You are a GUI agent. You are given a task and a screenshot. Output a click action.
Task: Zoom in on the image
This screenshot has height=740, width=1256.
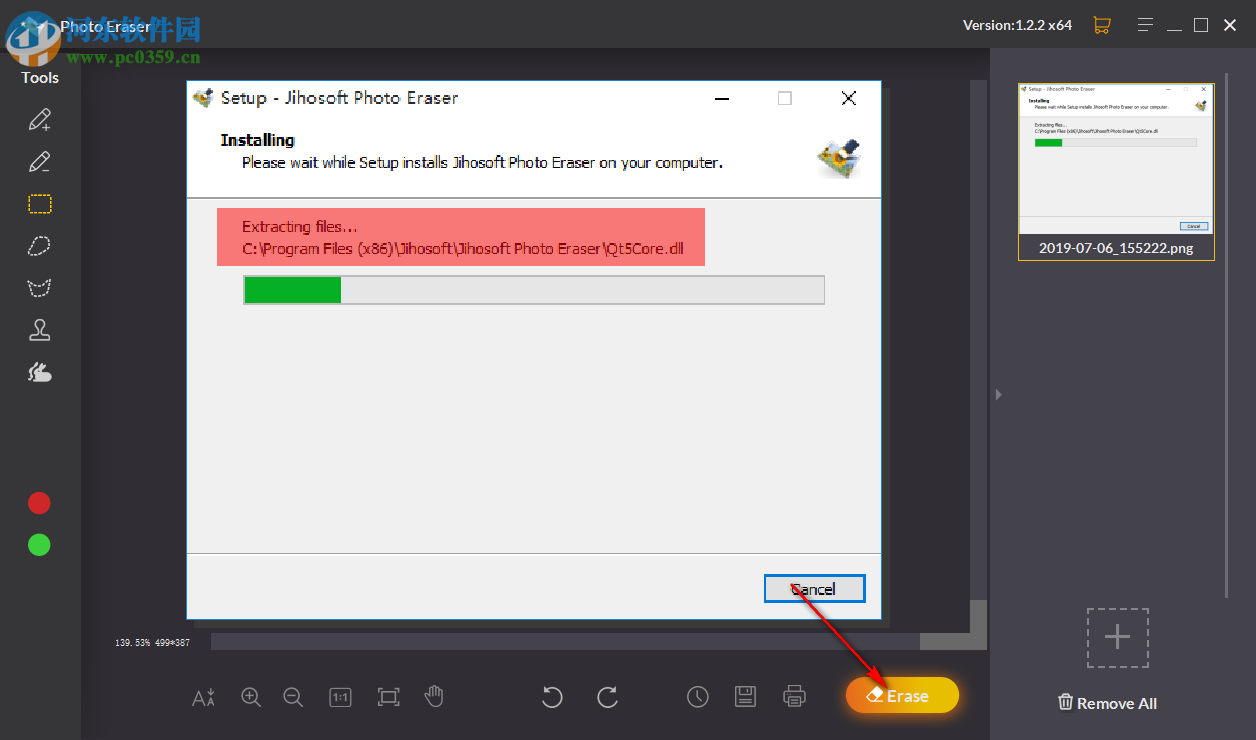point(251,697)
